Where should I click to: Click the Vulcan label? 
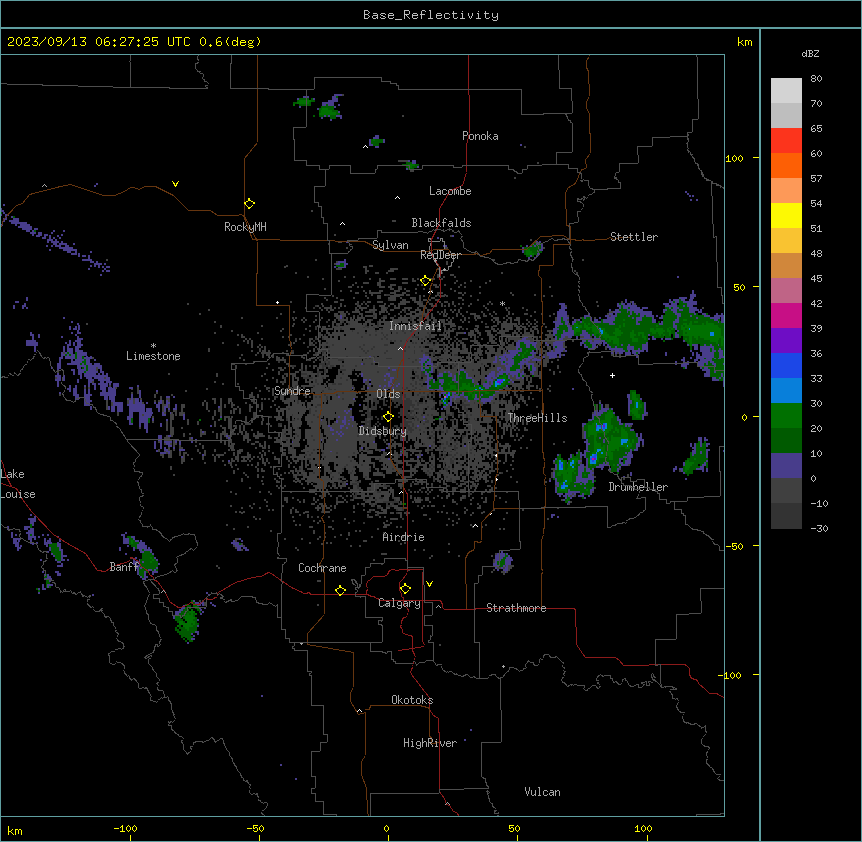click(542, 792)
